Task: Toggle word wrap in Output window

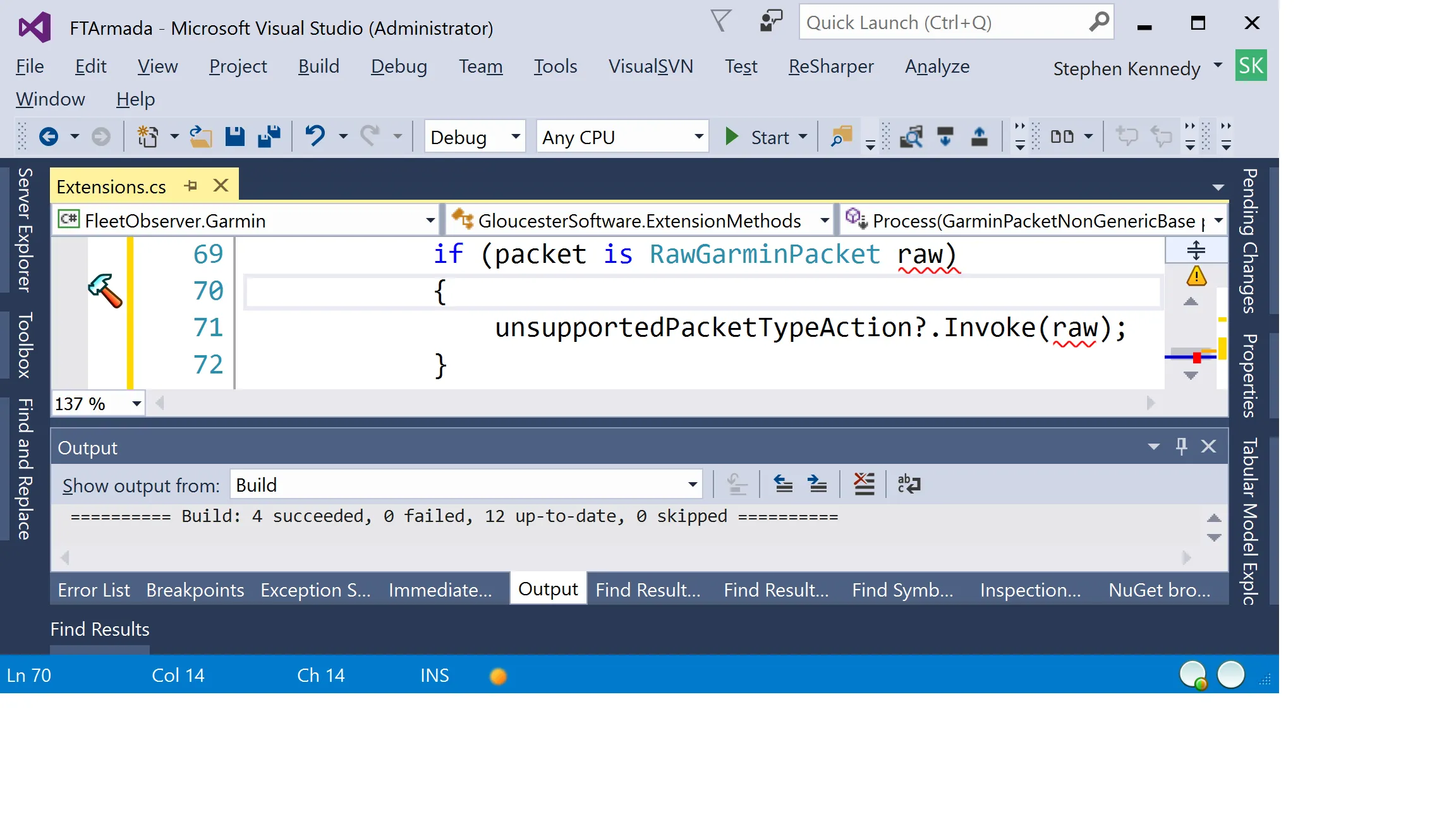Action: click(x=909, y=485)
